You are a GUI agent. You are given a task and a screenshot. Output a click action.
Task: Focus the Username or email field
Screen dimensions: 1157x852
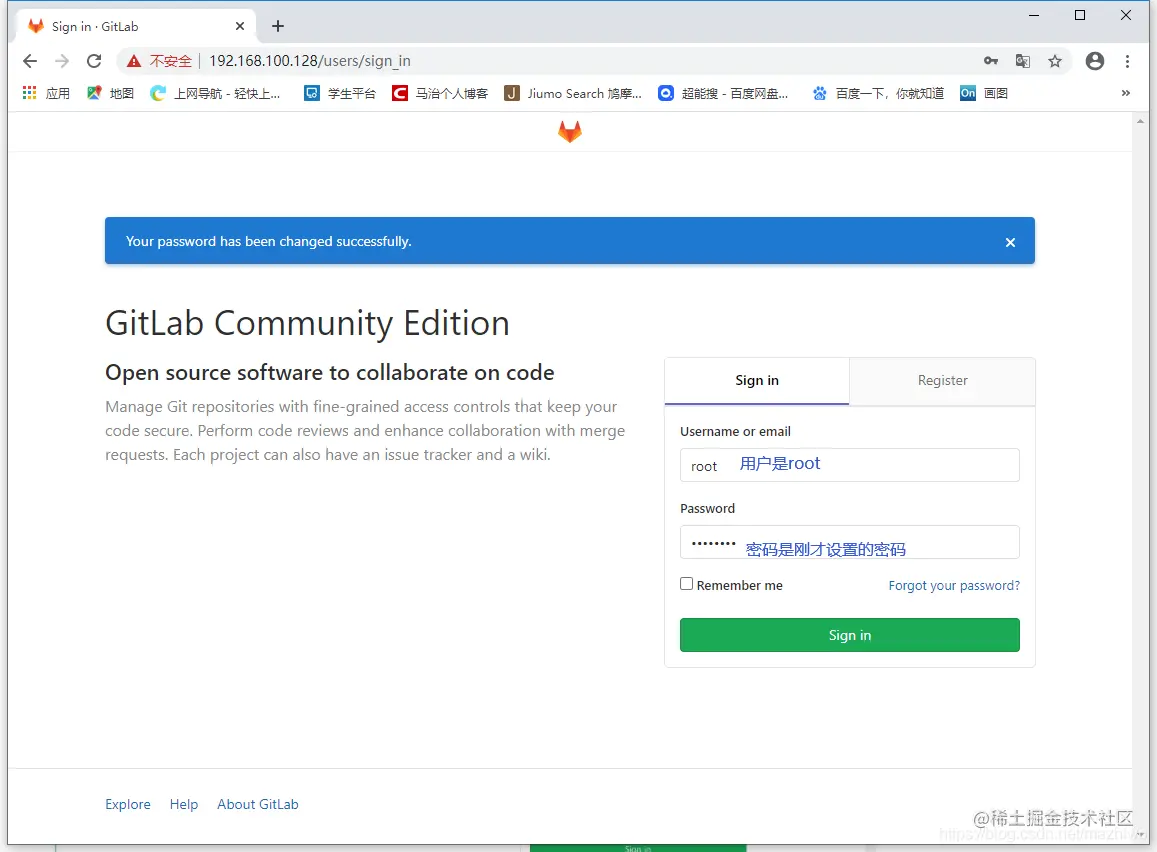pyautogui.click(x=849, y=465)
